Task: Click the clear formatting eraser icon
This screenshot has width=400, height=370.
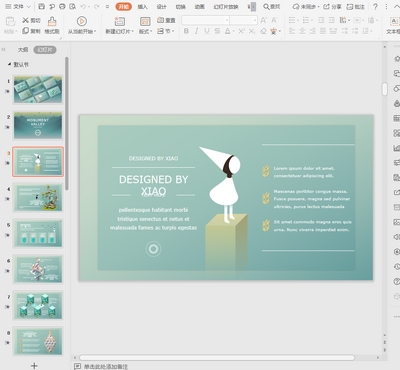Action: tap(263, 31)
